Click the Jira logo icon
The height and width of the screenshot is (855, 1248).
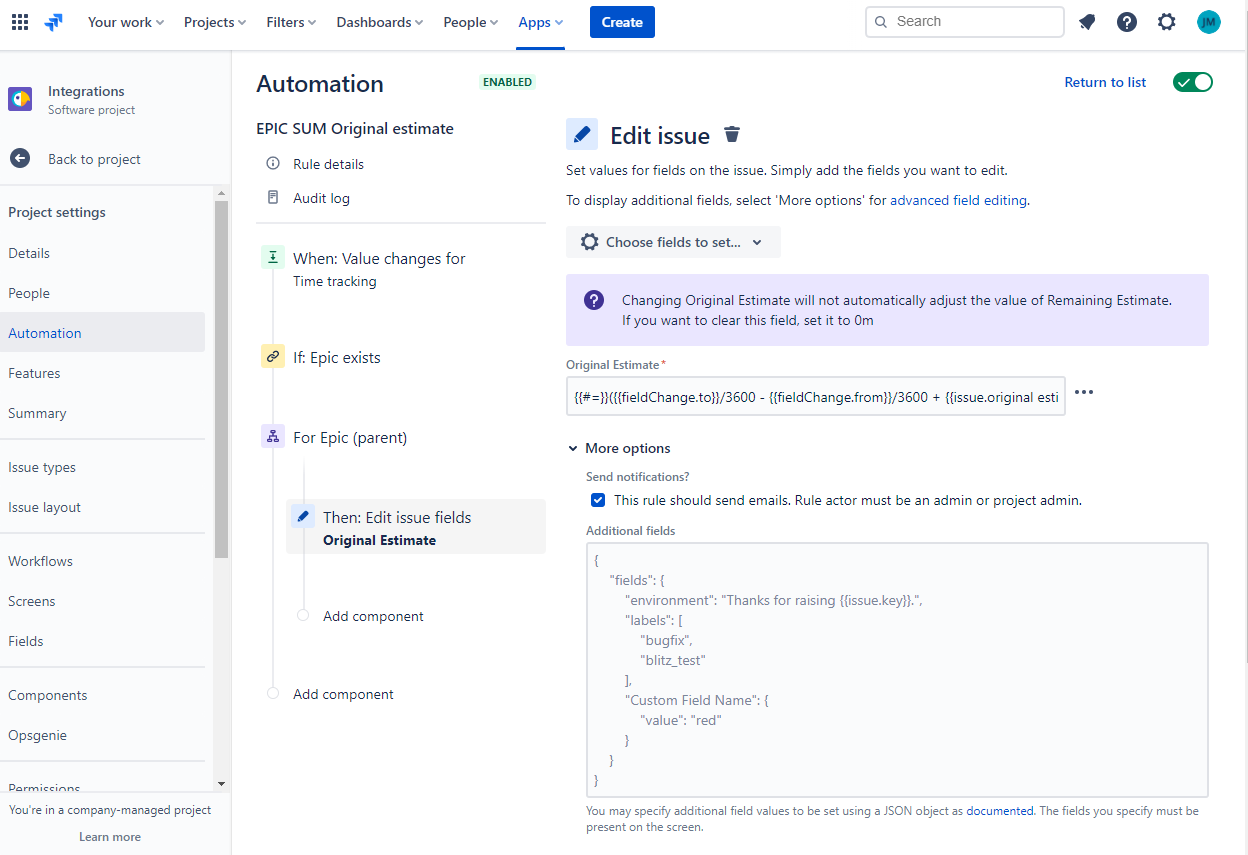54,22
